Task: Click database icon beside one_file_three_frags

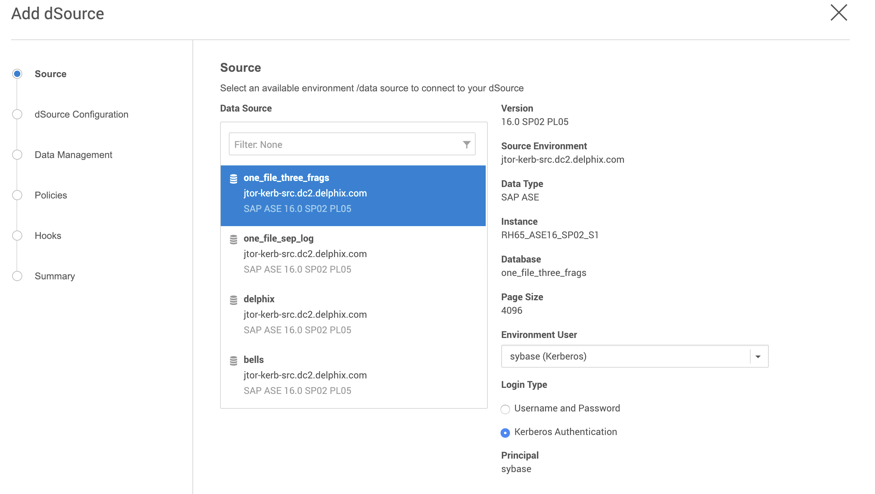Action: (234, 179)
